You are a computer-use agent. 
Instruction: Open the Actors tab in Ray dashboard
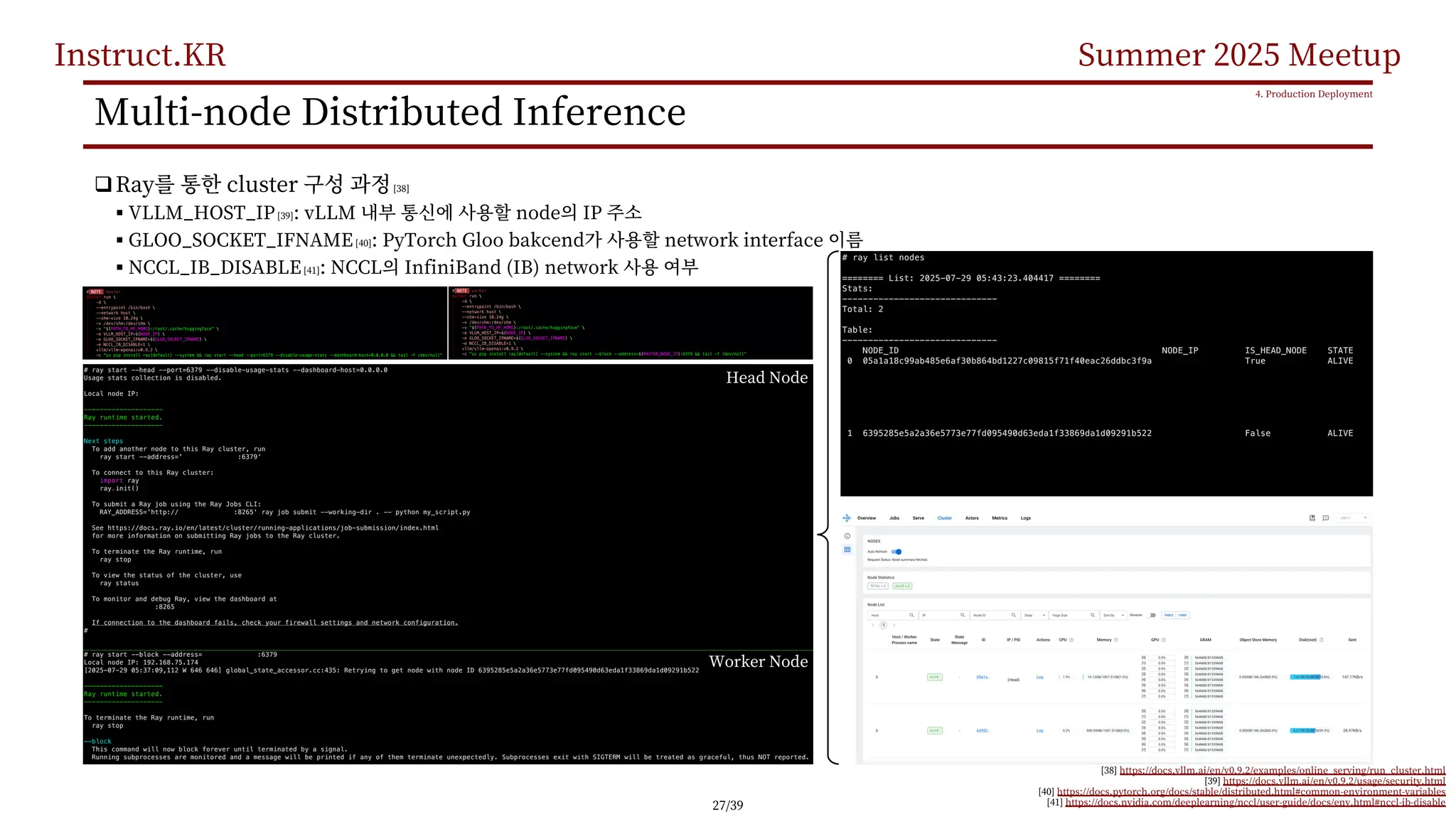click(x=972, y=518)
